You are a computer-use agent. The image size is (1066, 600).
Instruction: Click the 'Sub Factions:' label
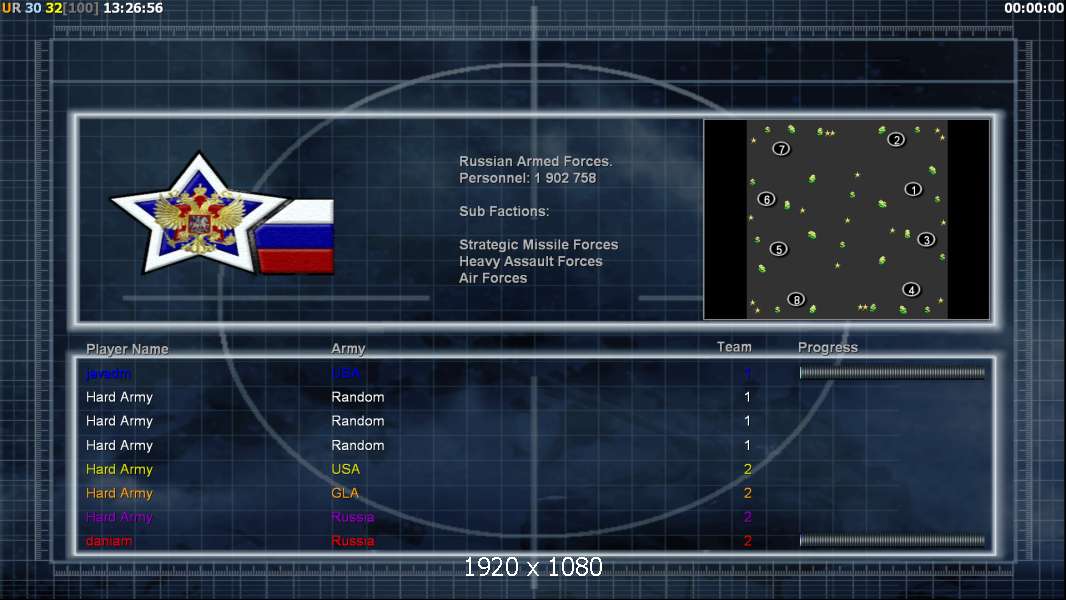(504, 211)
